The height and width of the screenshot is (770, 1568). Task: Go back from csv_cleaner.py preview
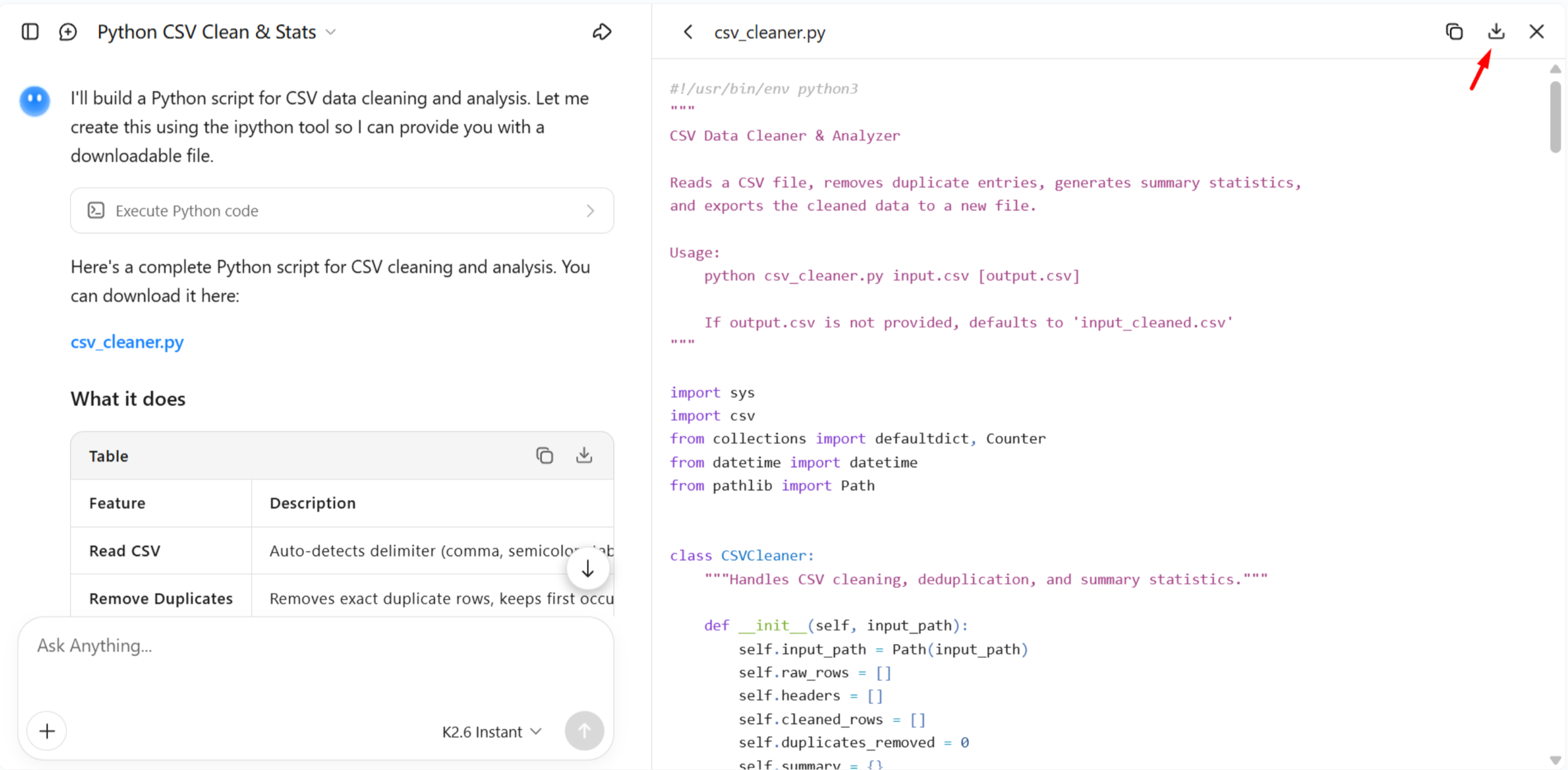point(688,32)
